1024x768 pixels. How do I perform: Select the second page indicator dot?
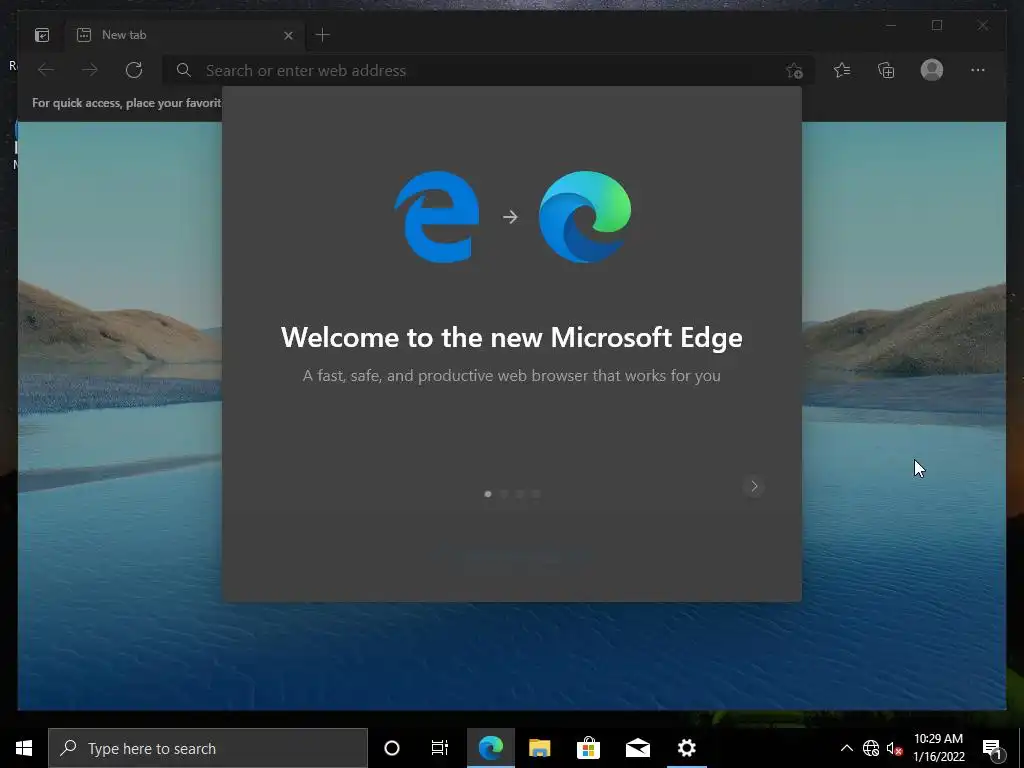tap(504, 494)
